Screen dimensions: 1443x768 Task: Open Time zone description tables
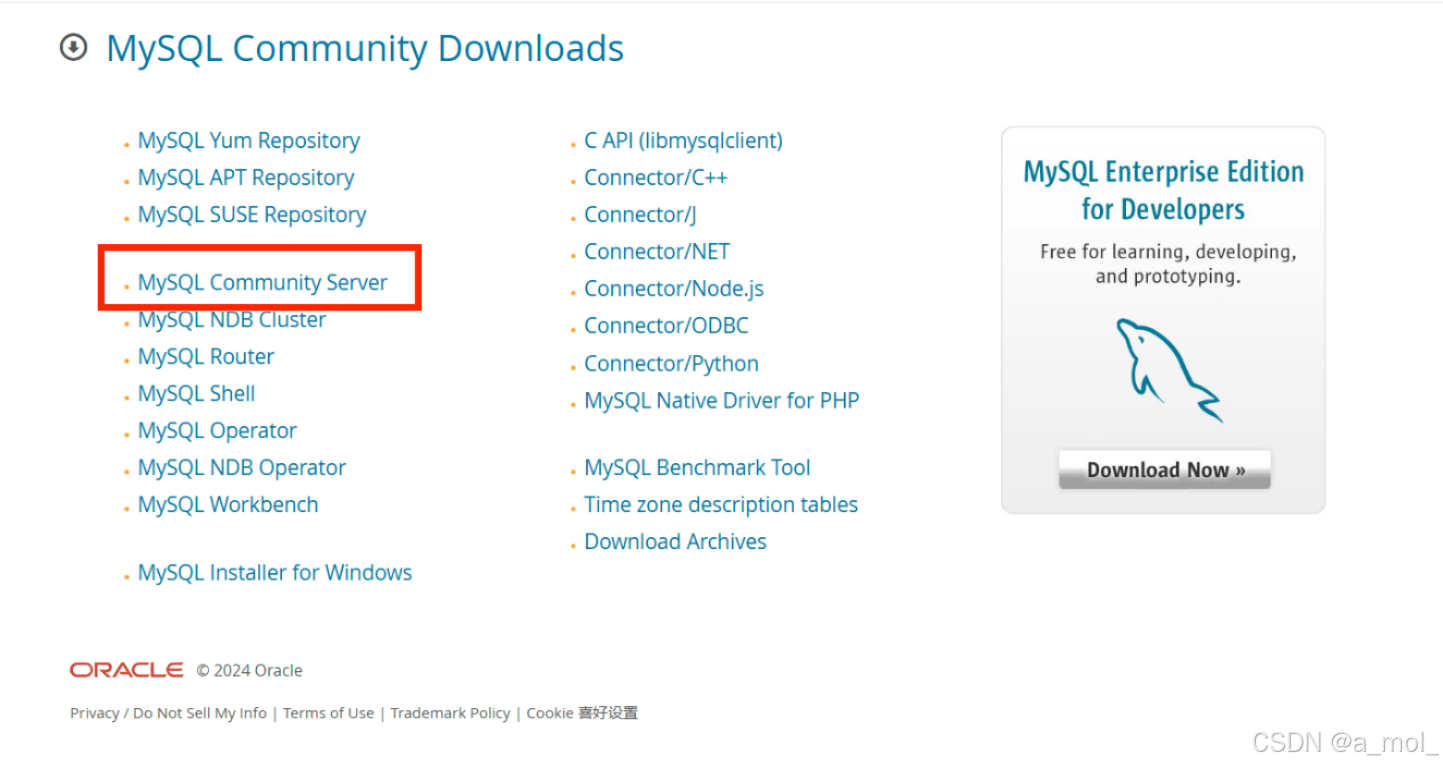pos(721,505)
